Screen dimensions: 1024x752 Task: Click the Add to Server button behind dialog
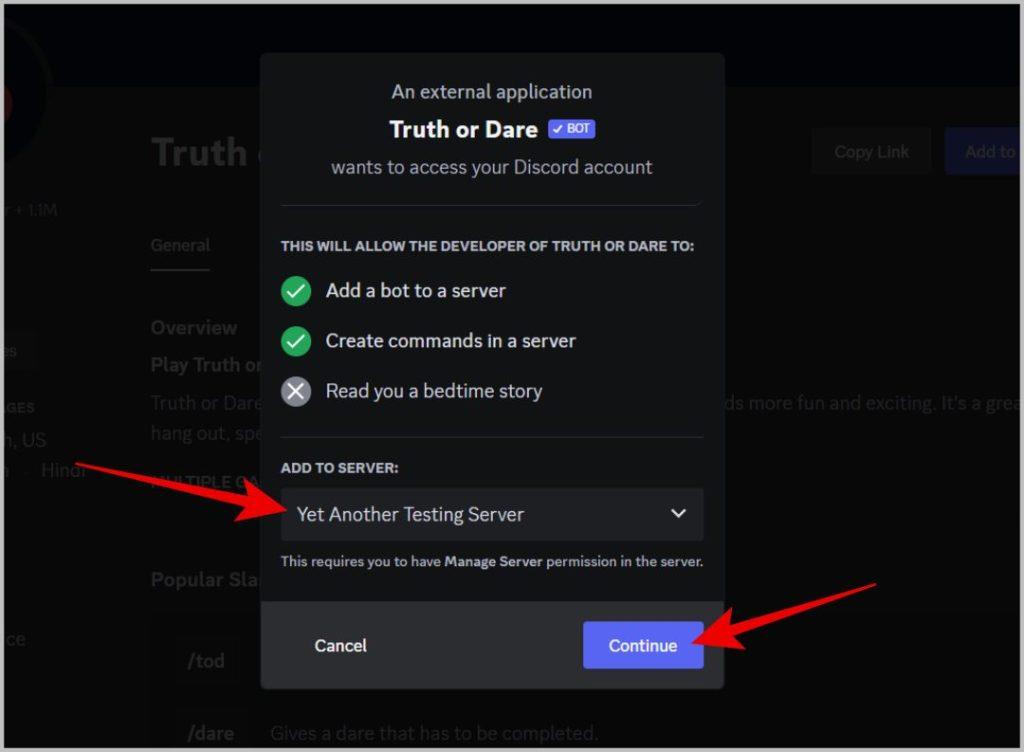(x=982, y=152)
